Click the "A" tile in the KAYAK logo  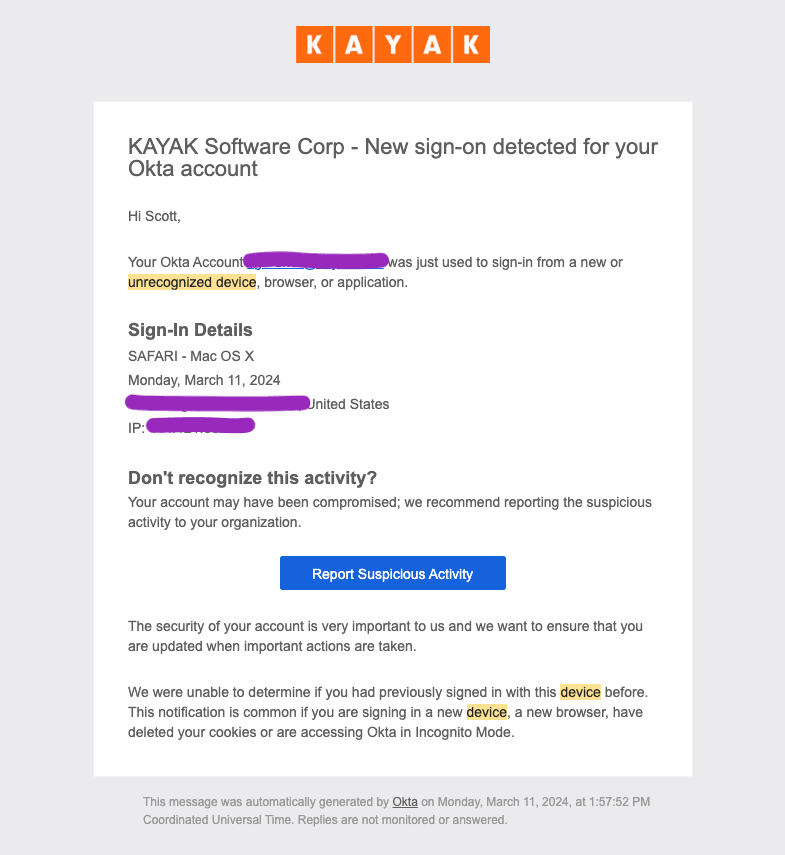pyautogui.click(x=352, y=44)
